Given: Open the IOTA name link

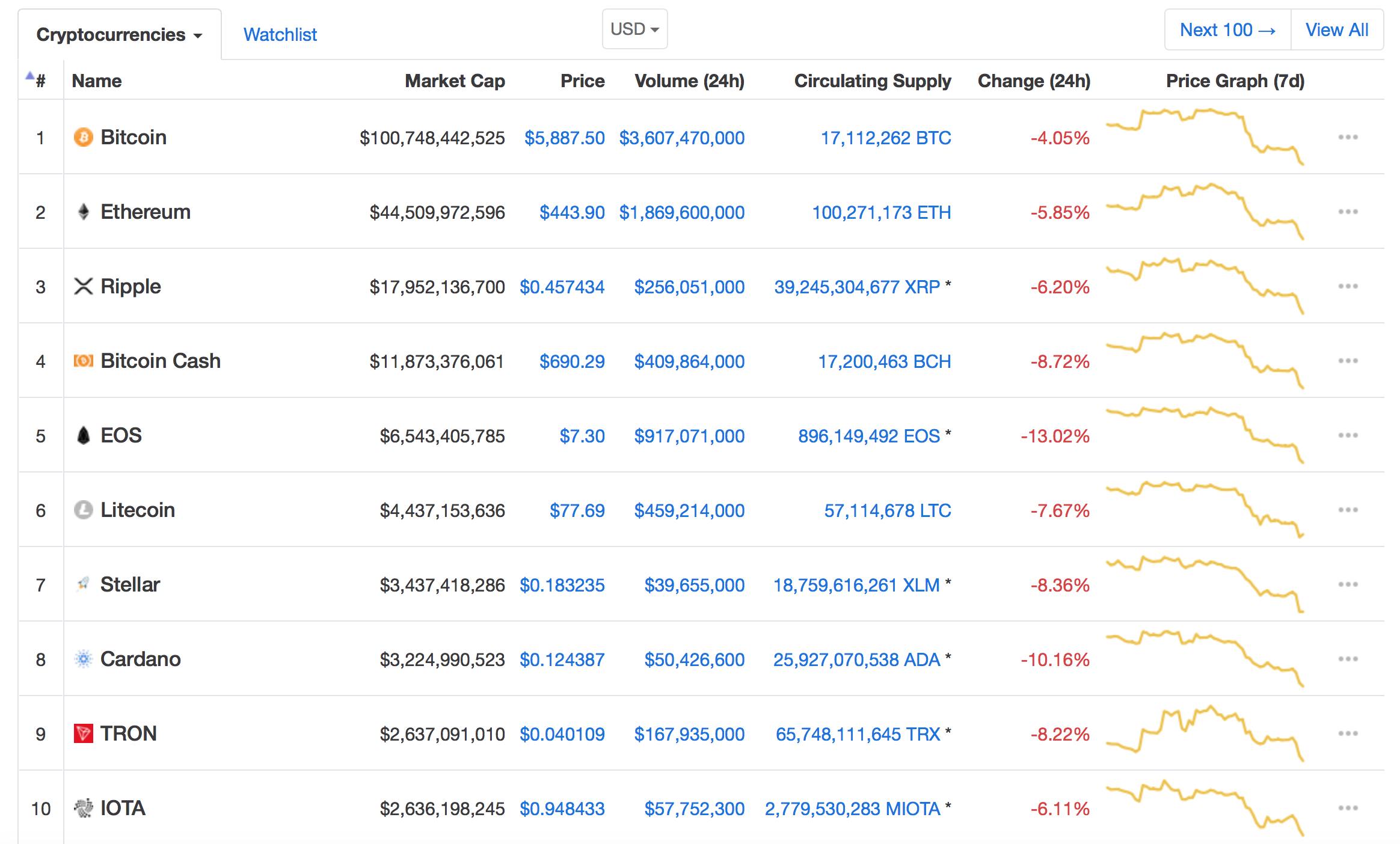Looking at the screenshot, I should [x=123, y=808].
